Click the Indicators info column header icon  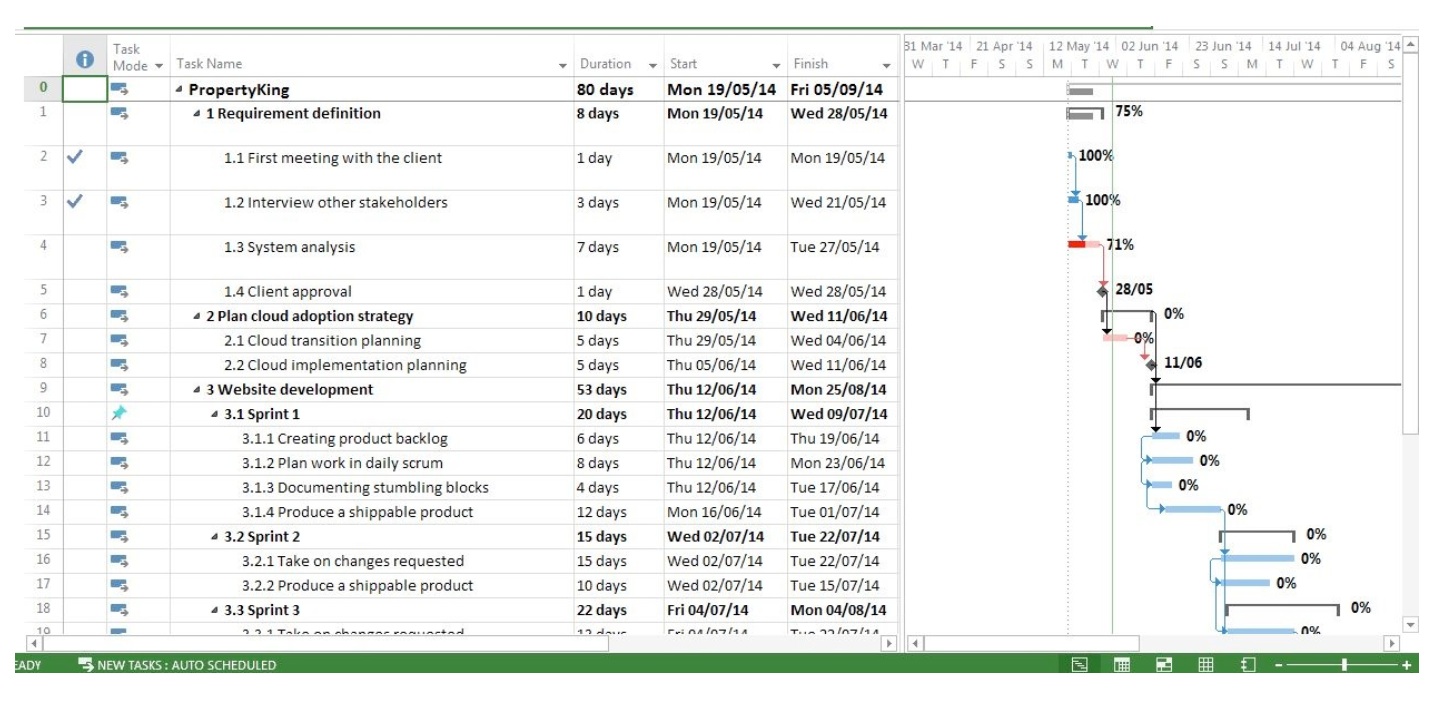85,60
